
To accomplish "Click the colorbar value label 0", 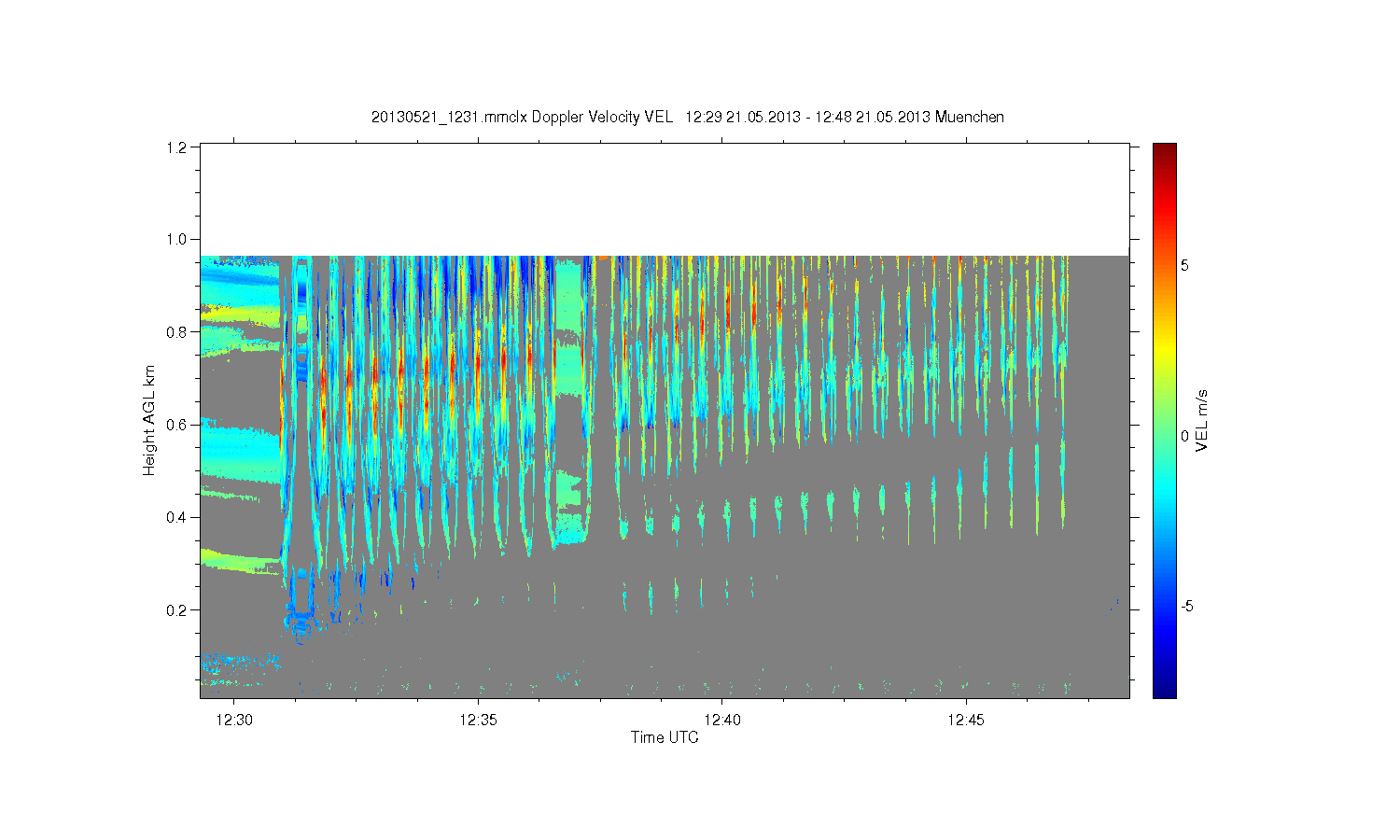I will pos(1184,436).
